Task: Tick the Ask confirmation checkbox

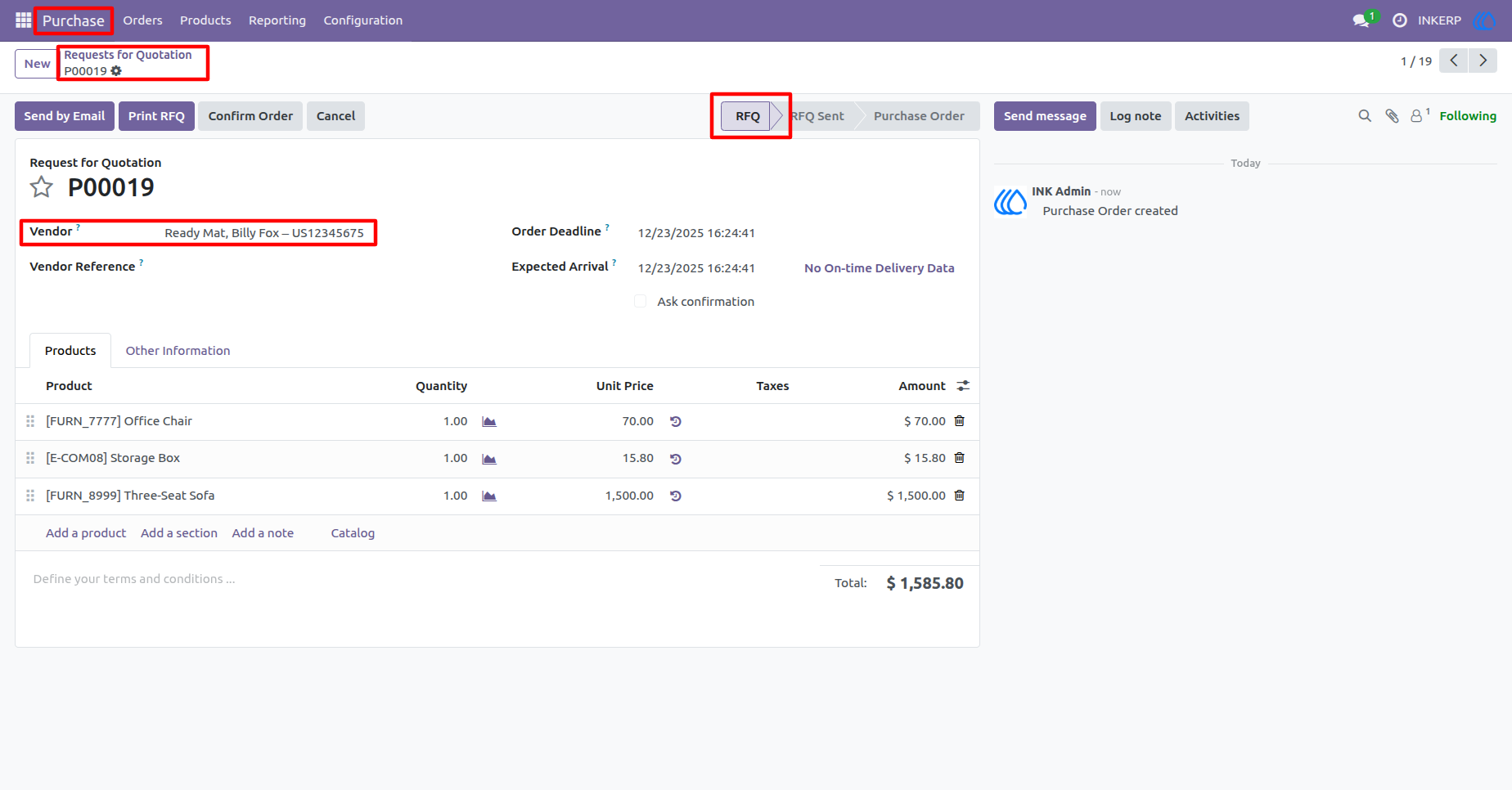Action: click(641, 301)
